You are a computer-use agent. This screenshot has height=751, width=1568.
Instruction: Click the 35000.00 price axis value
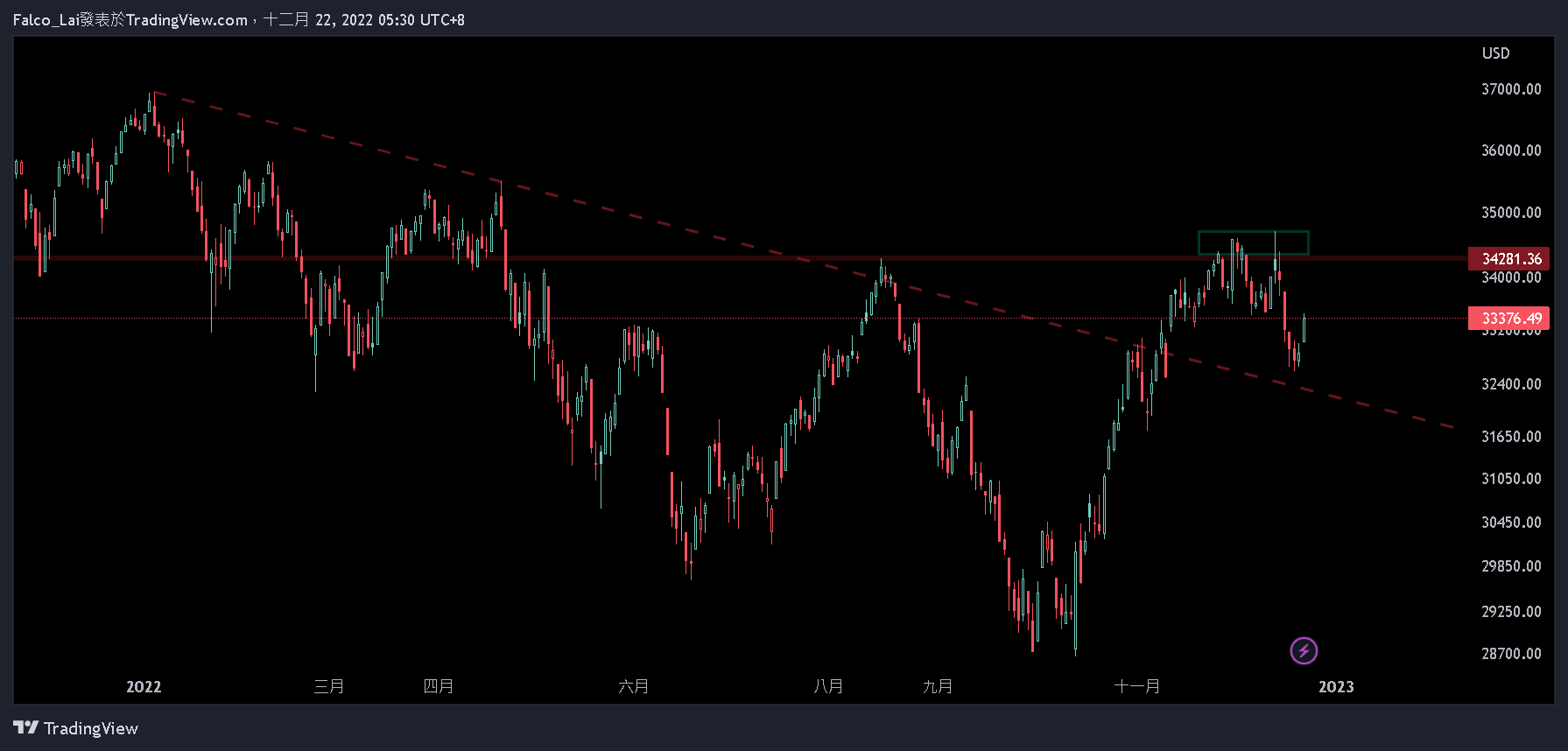(1511, 213)
